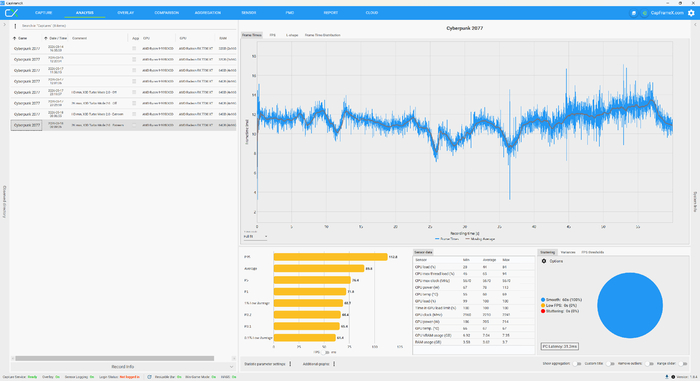Click the horizontal scrollbar under capture list
This screenshot has height=381, width=700.
click(115, 358)
